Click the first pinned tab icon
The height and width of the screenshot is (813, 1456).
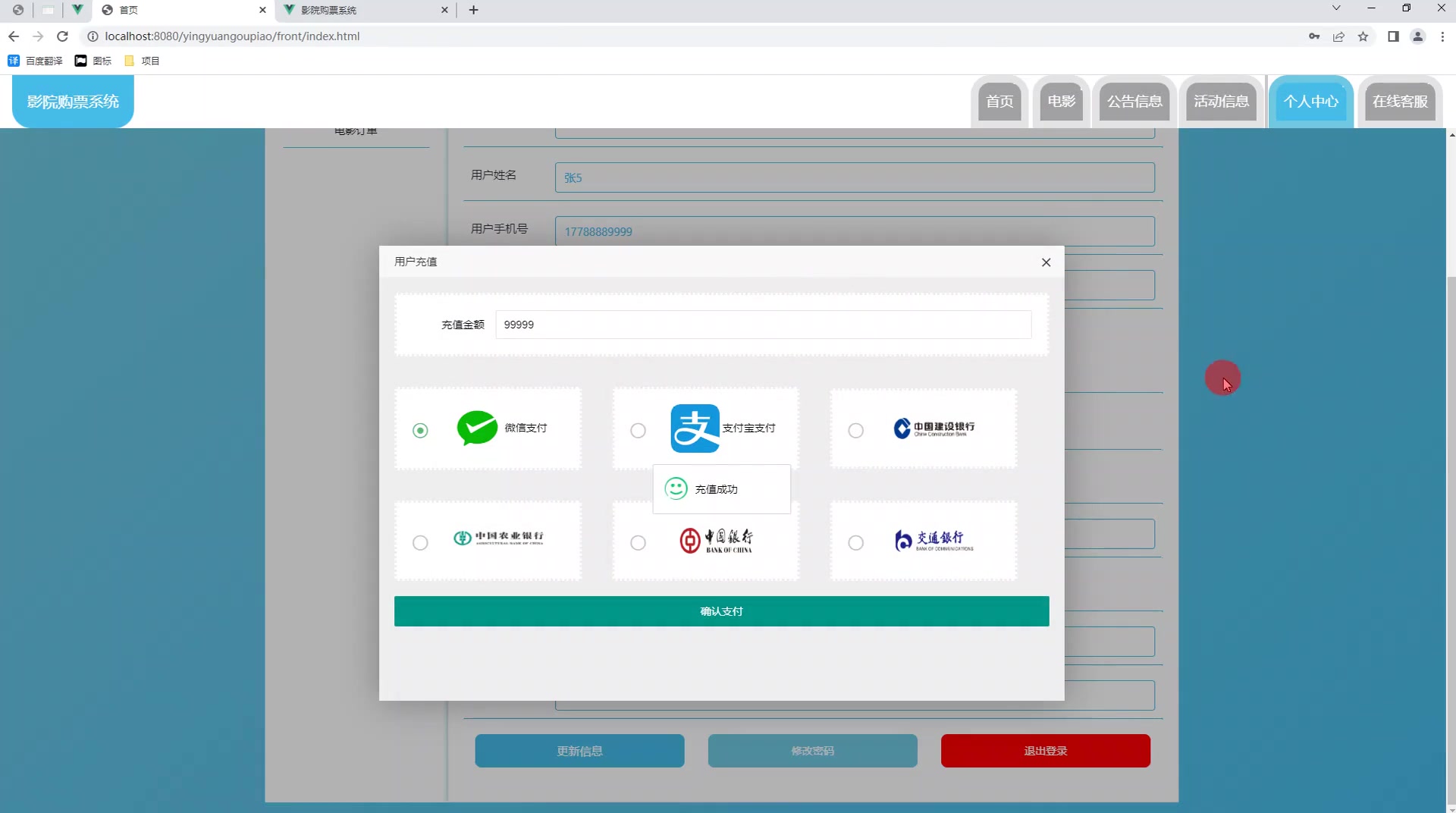pyautogui.click(x=17, y=10)
